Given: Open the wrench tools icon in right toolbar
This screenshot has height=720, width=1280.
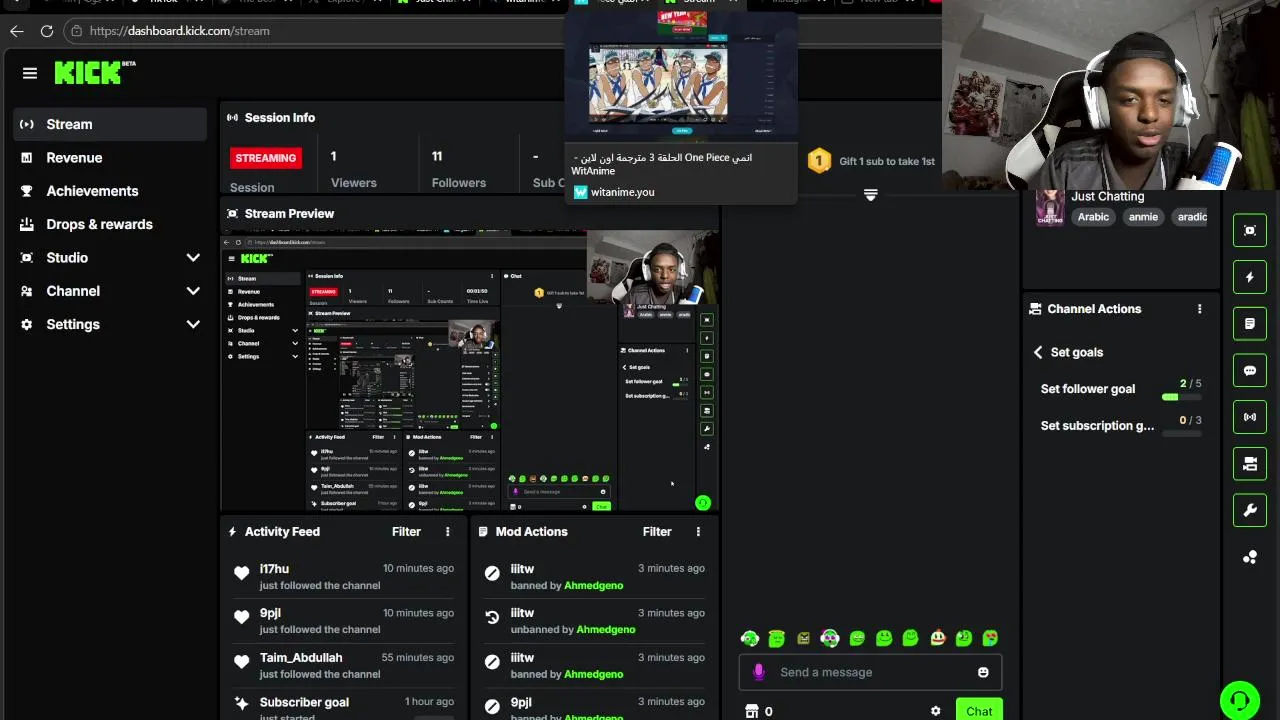Looking at the screenshot, I should pyautogui.click(x=1250, y=510).
